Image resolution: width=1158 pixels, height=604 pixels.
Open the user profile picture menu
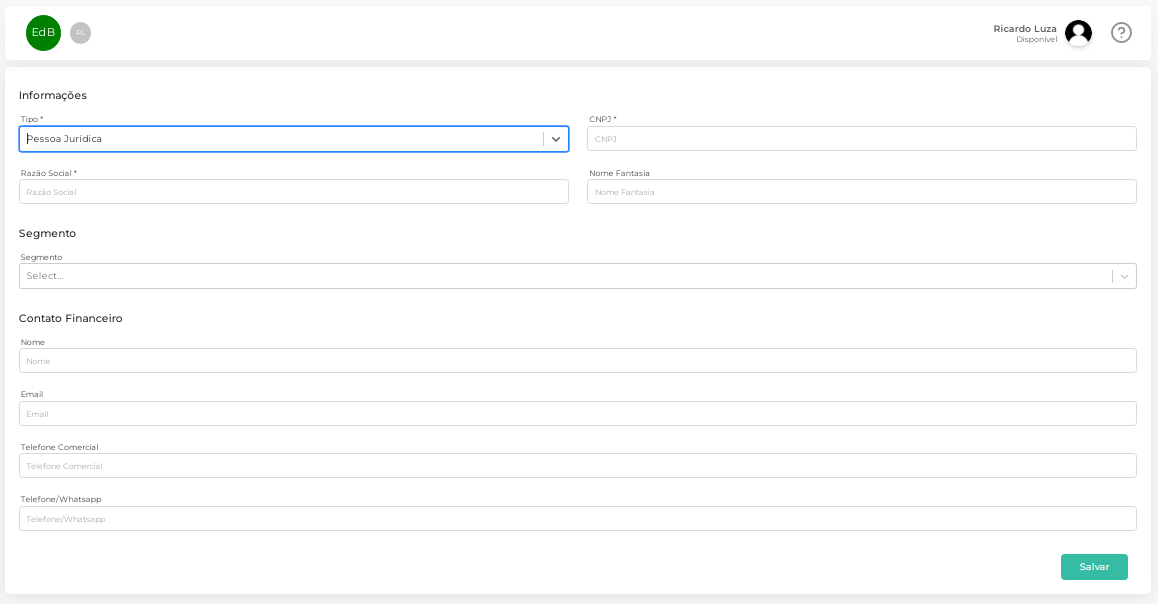(x=1078, y=33)
